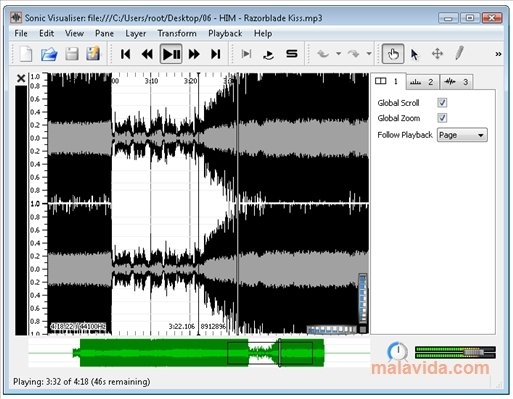Open the Playback menu
The width and height of the screenshot is (513, 399).
(225, 33)
